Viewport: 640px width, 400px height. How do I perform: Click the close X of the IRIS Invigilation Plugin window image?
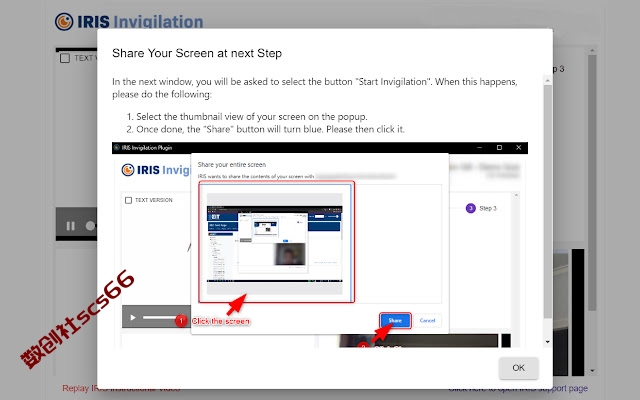[518, 147]
